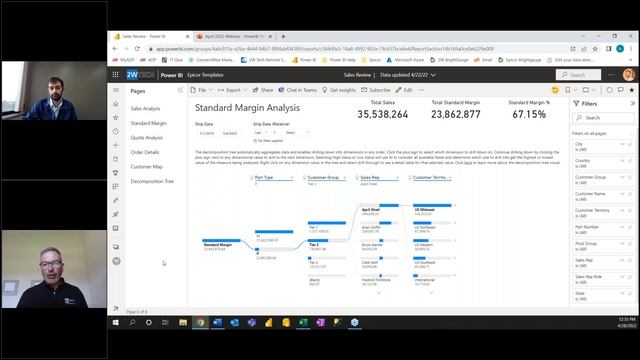Image resolution: width=640 pixels, height=360 pixels.
Task: Click the top search box in header
Action: pos(578,75)
